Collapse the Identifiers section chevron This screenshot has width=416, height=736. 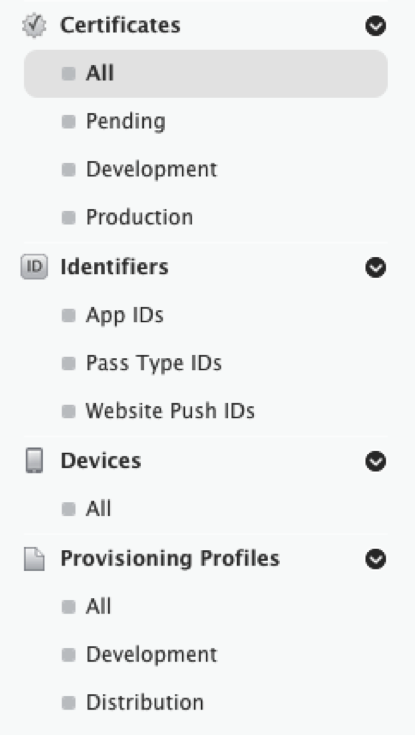coord(376,267)
